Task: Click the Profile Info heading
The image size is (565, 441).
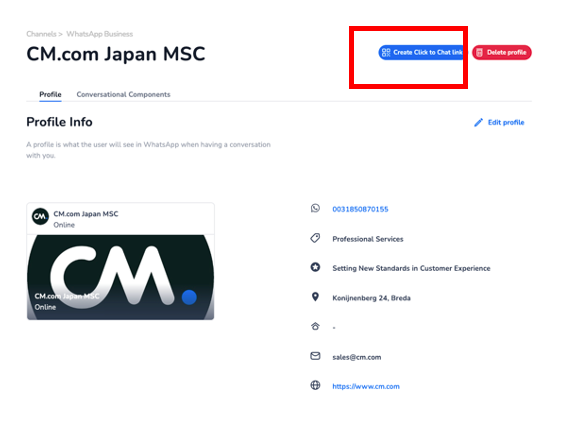Action: (x=59, y=122)
